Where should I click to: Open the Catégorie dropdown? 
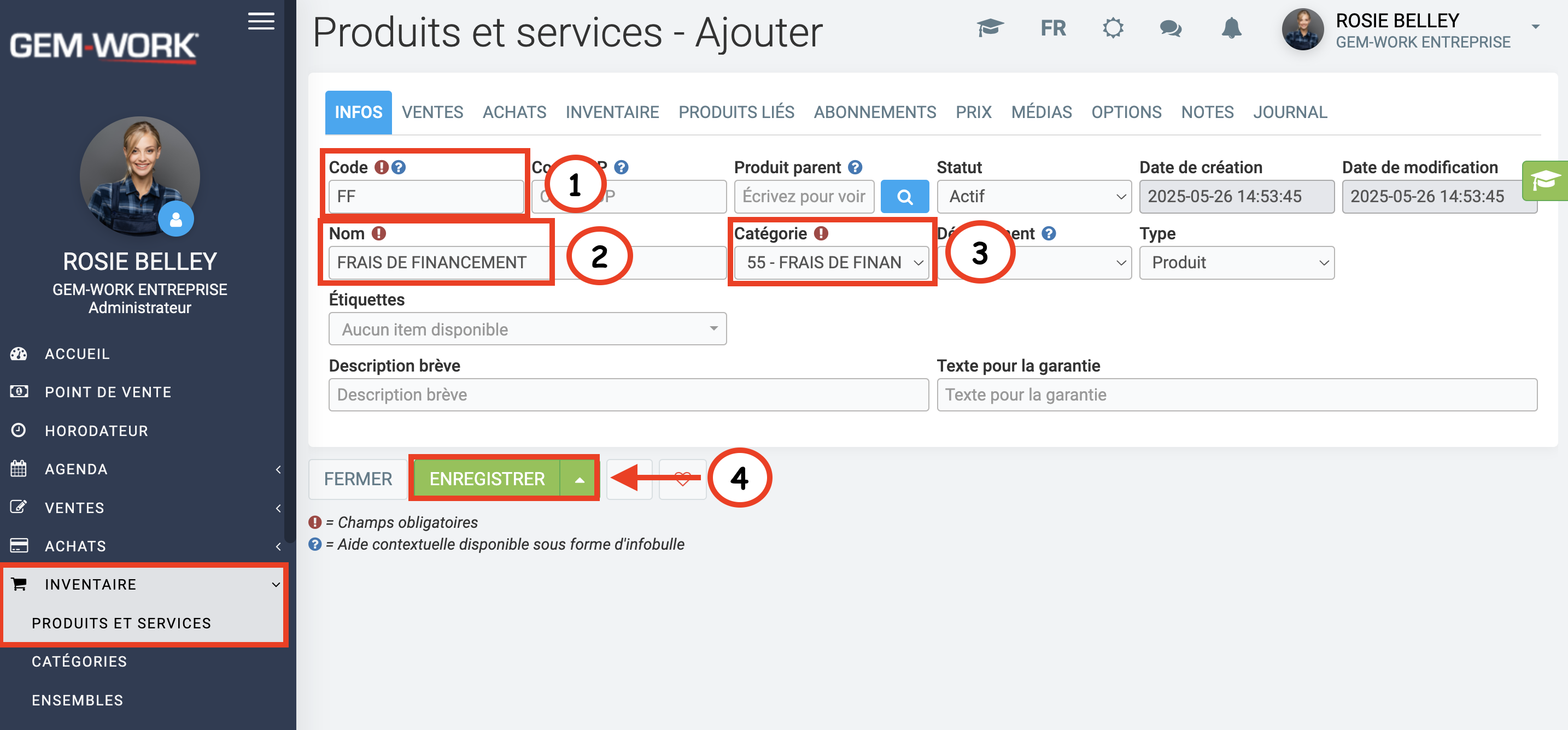832,263
